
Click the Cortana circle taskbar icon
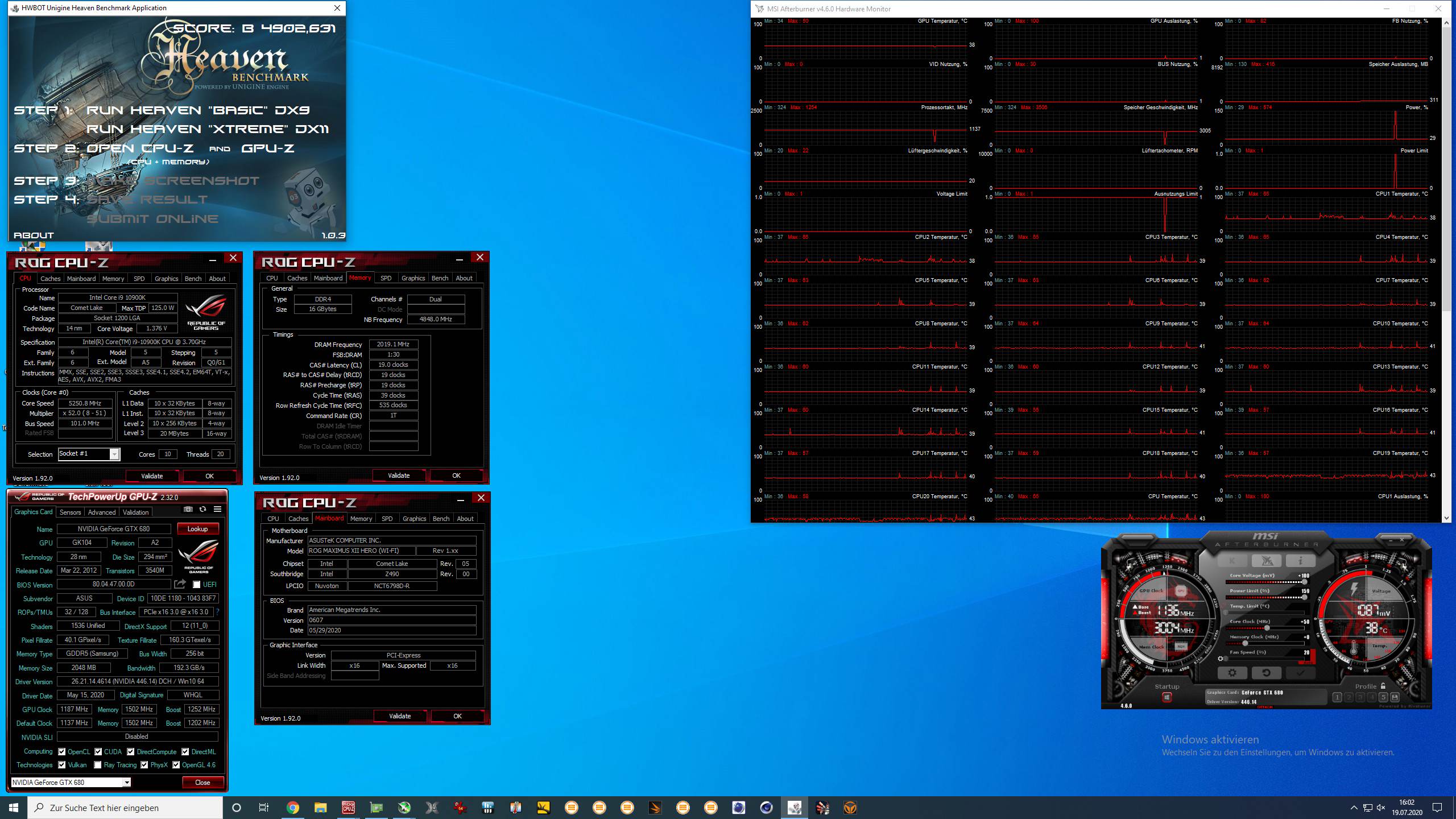point(237,808)
